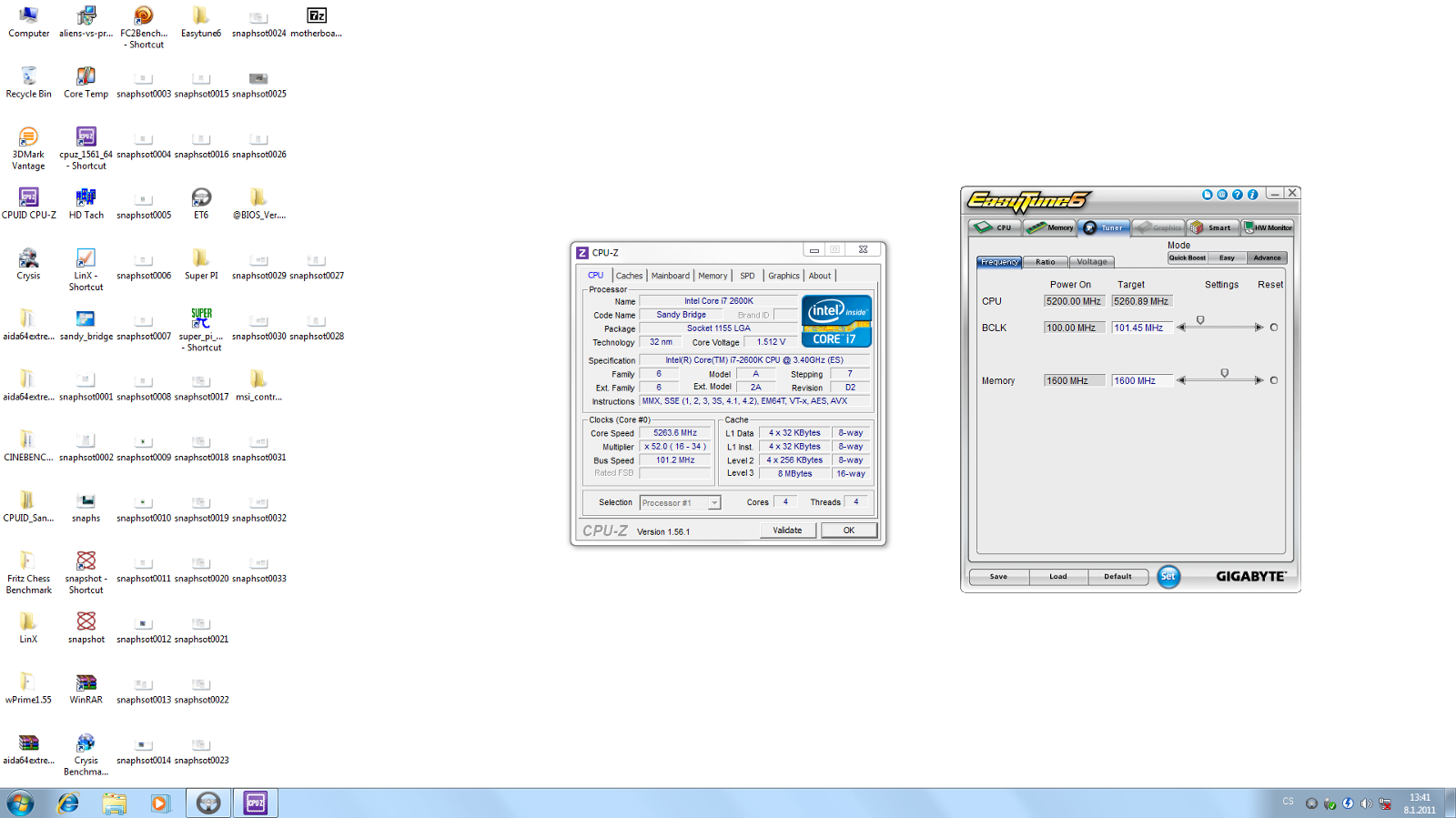Select the Frequency sub-tab in EasyTune6

tap(999, 262)
